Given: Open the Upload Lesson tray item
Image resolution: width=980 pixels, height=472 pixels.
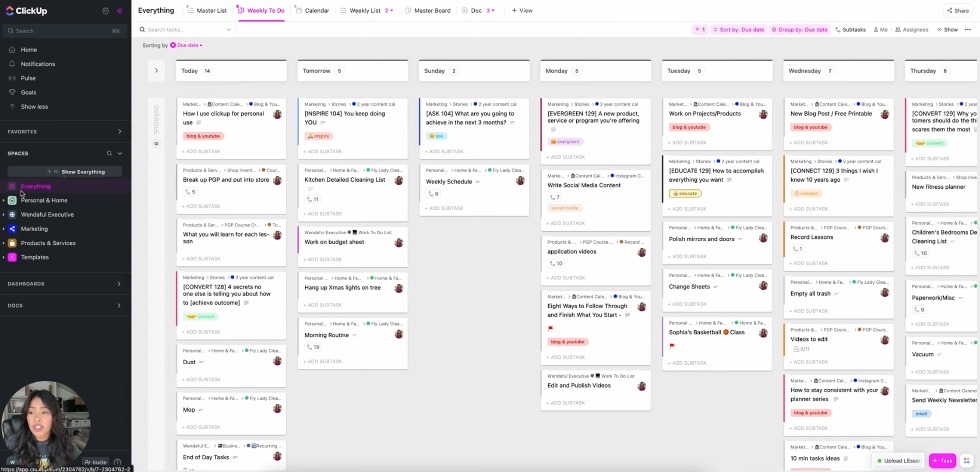Looking at the screenshot, I should coord(898,461).
